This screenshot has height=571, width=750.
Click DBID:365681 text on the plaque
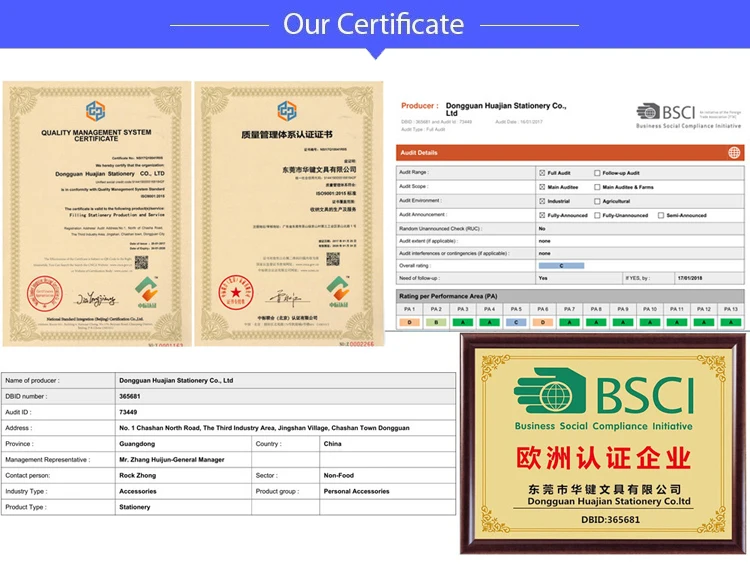610,520
